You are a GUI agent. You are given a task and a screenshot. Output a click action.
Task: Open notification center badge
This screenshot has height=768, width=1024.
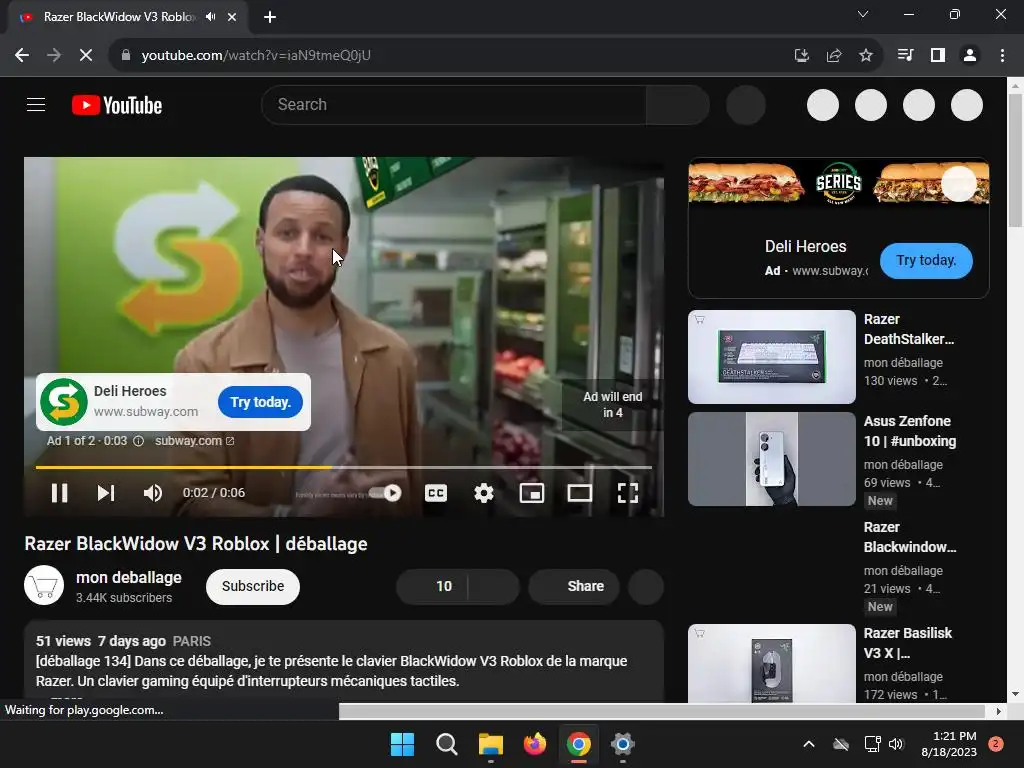[996, 744]
